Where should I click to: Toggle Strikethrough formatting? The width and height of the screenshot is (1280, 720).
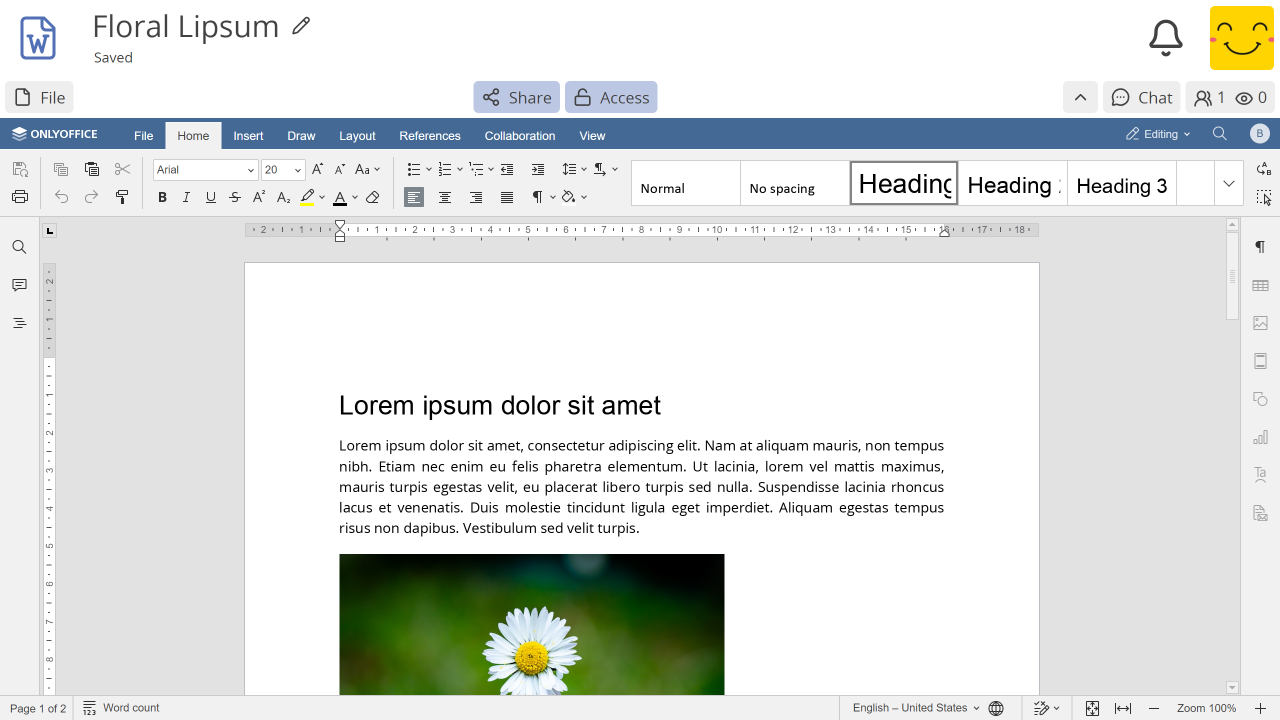click(x=235, y=197)
